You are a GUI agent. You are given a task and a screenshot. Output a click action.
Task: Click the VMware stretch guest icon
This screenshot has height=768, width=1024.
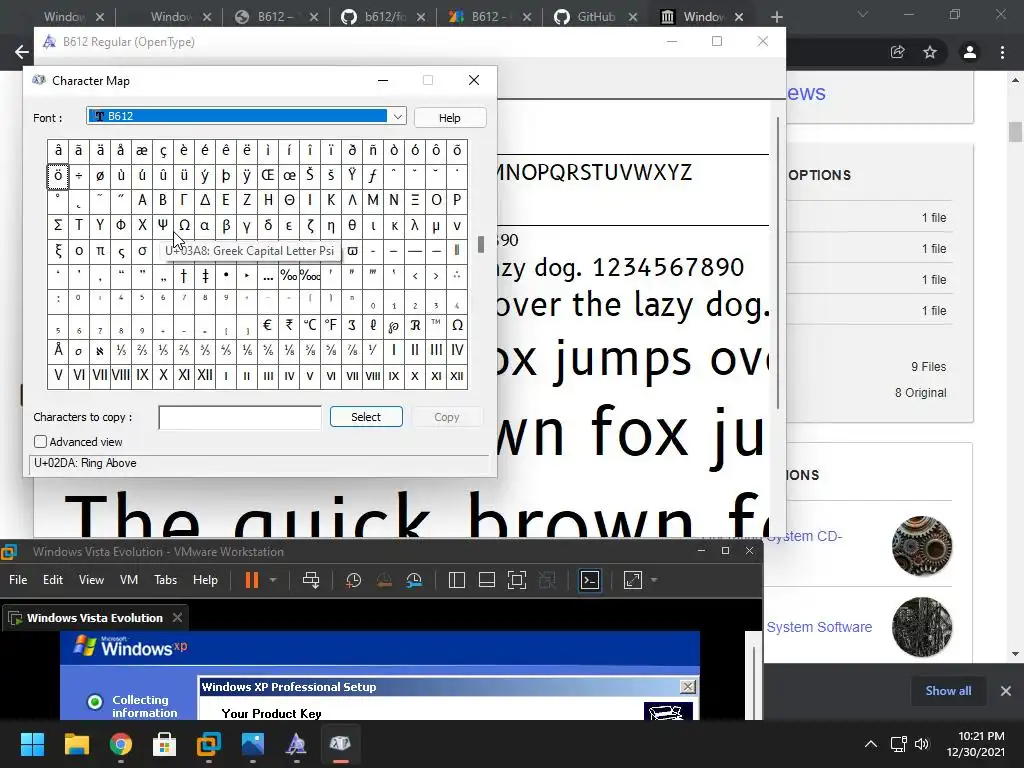coord(633,580)
